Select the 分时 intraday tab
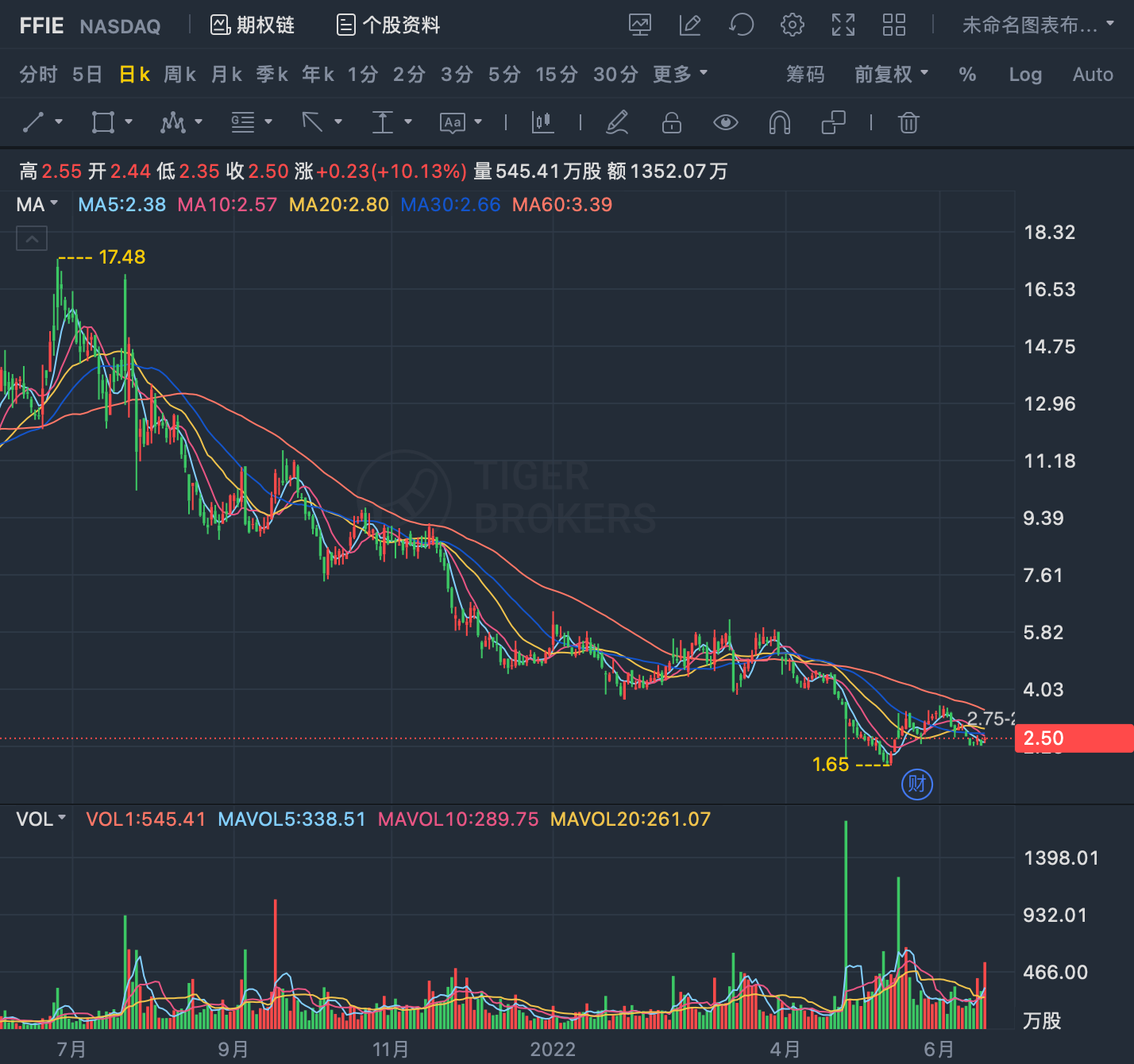 tap(38, 75)
